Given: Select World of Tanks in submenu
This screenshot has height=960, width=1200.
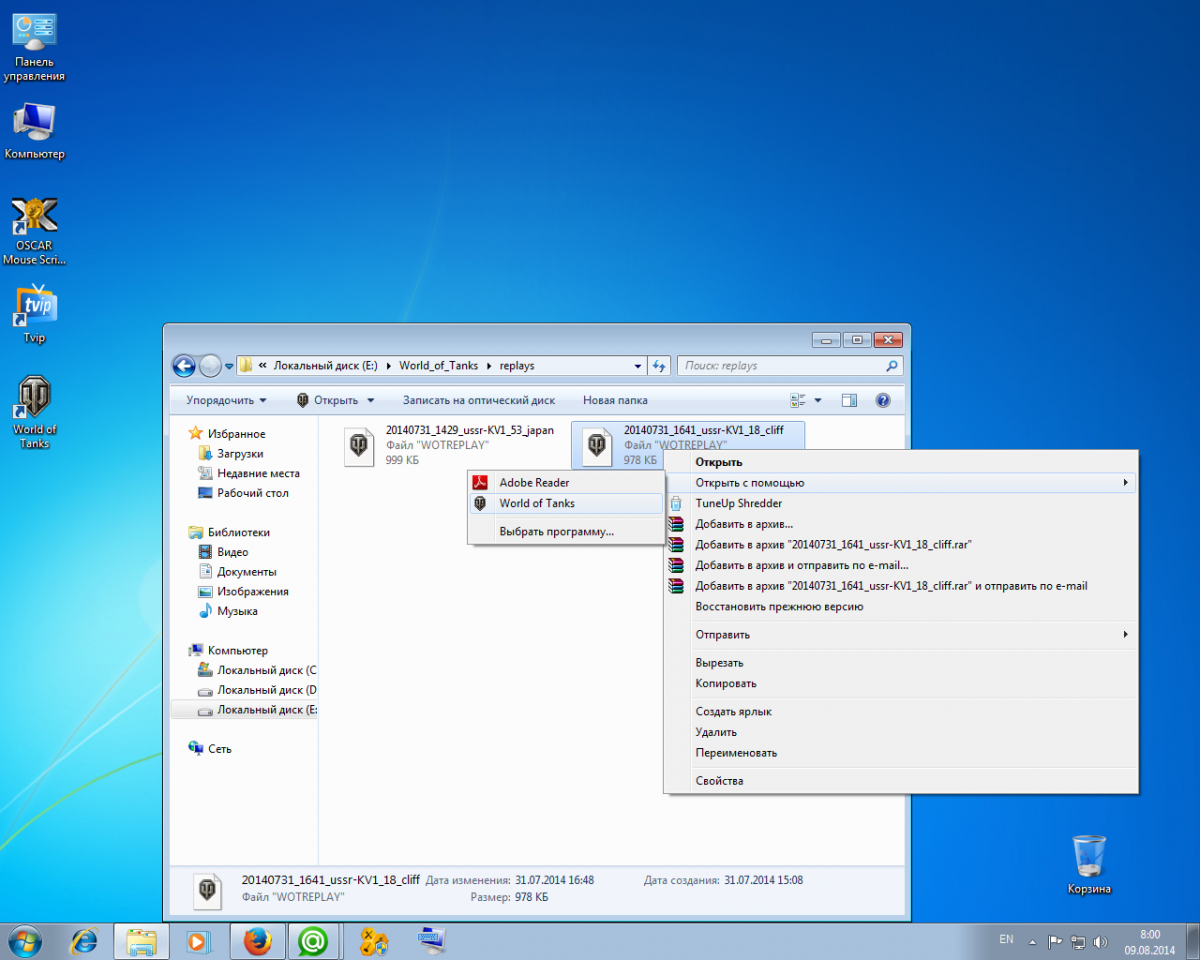Looking at the screenshot, I should (537, 504).
